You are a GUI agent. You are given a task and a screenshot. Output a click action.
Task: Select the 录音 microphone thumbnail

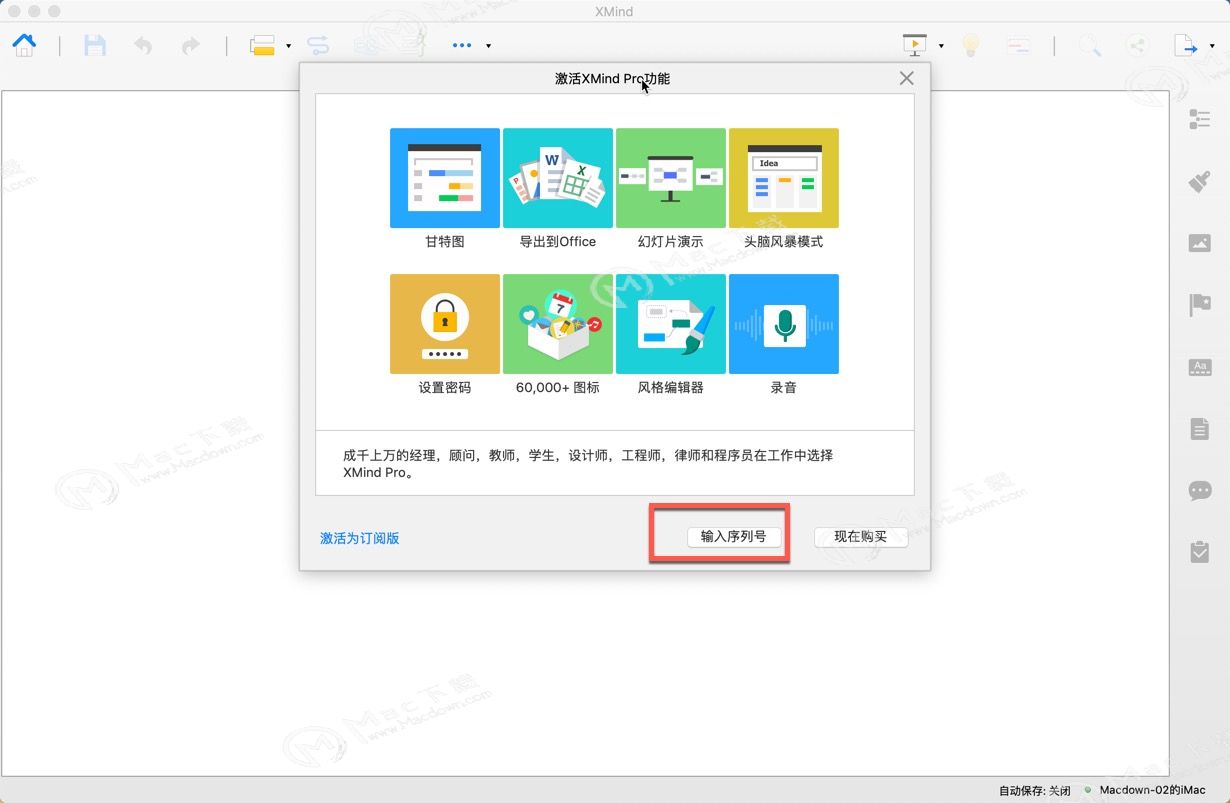point(784,324)
